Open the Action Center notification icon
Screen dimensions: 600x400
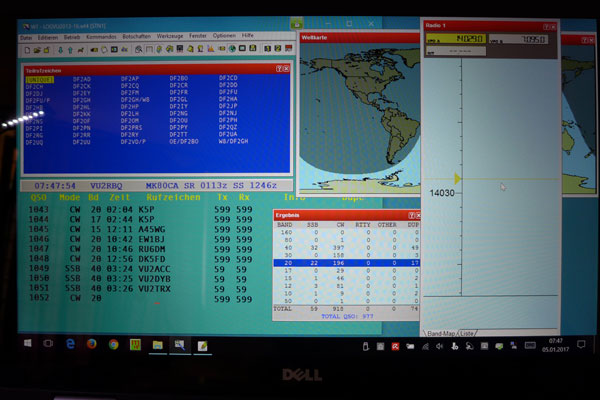[x=581, y=345]
